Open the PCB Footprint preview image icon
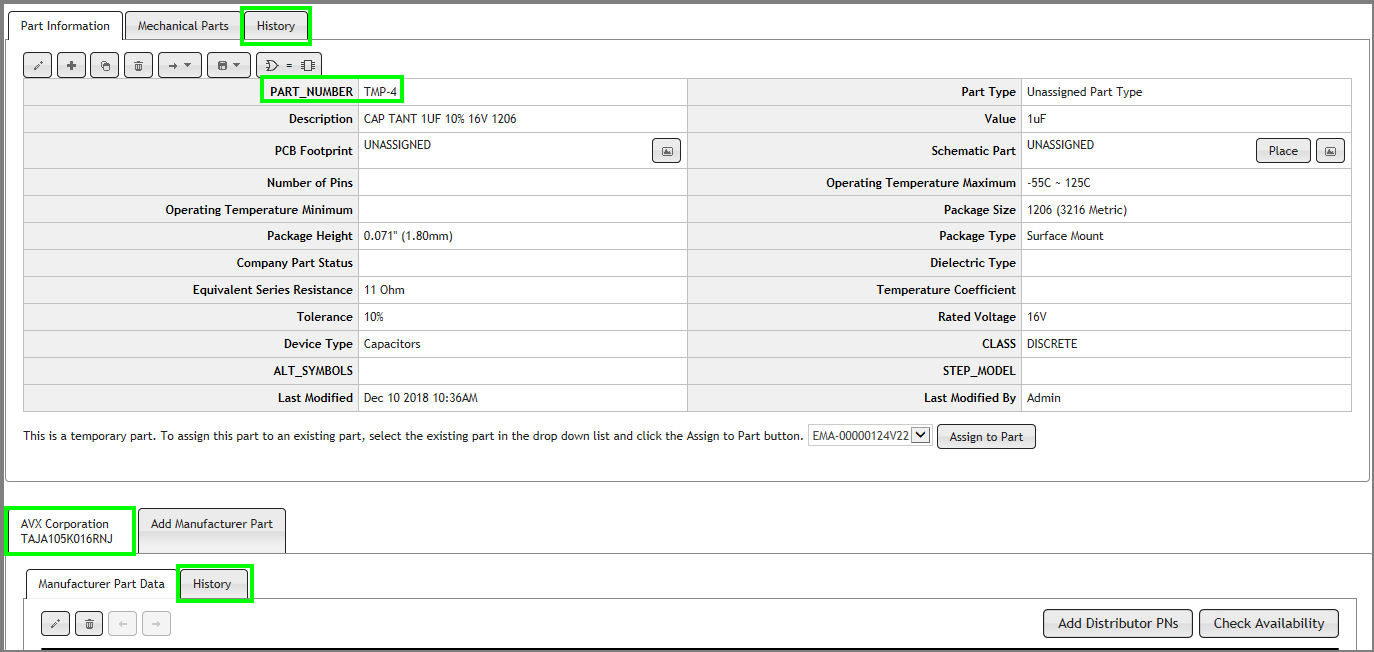1374x652 pixels. [666, 151]
